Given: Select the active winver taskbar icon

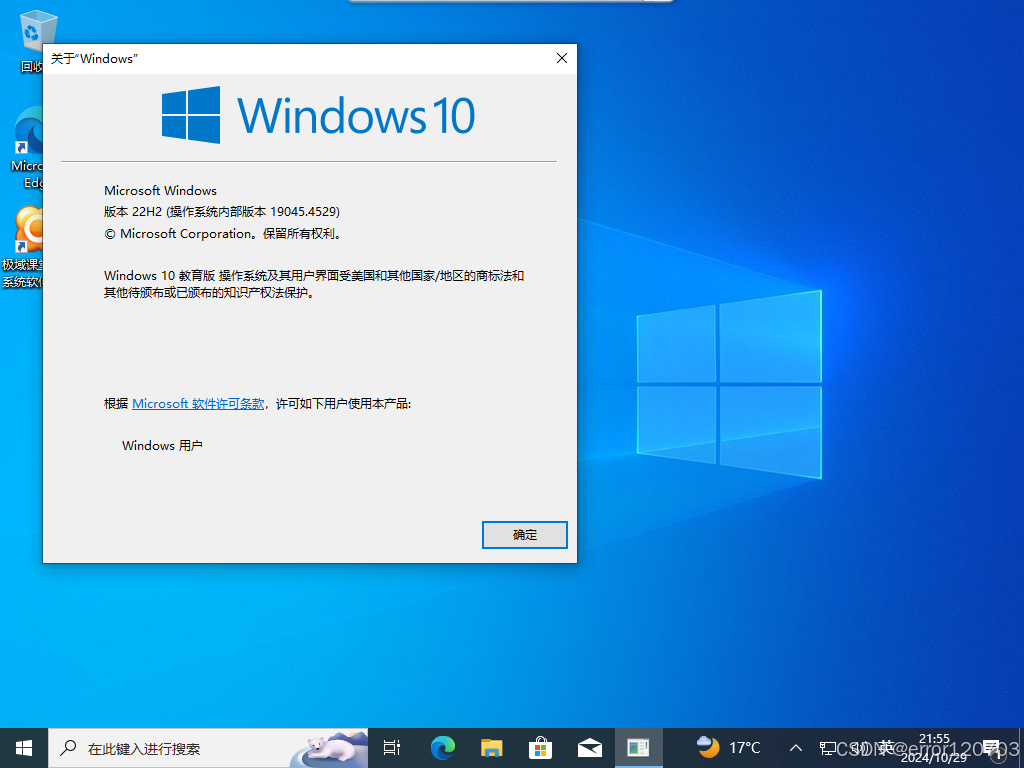Looking at the screenshot, I should coord(638,748).
